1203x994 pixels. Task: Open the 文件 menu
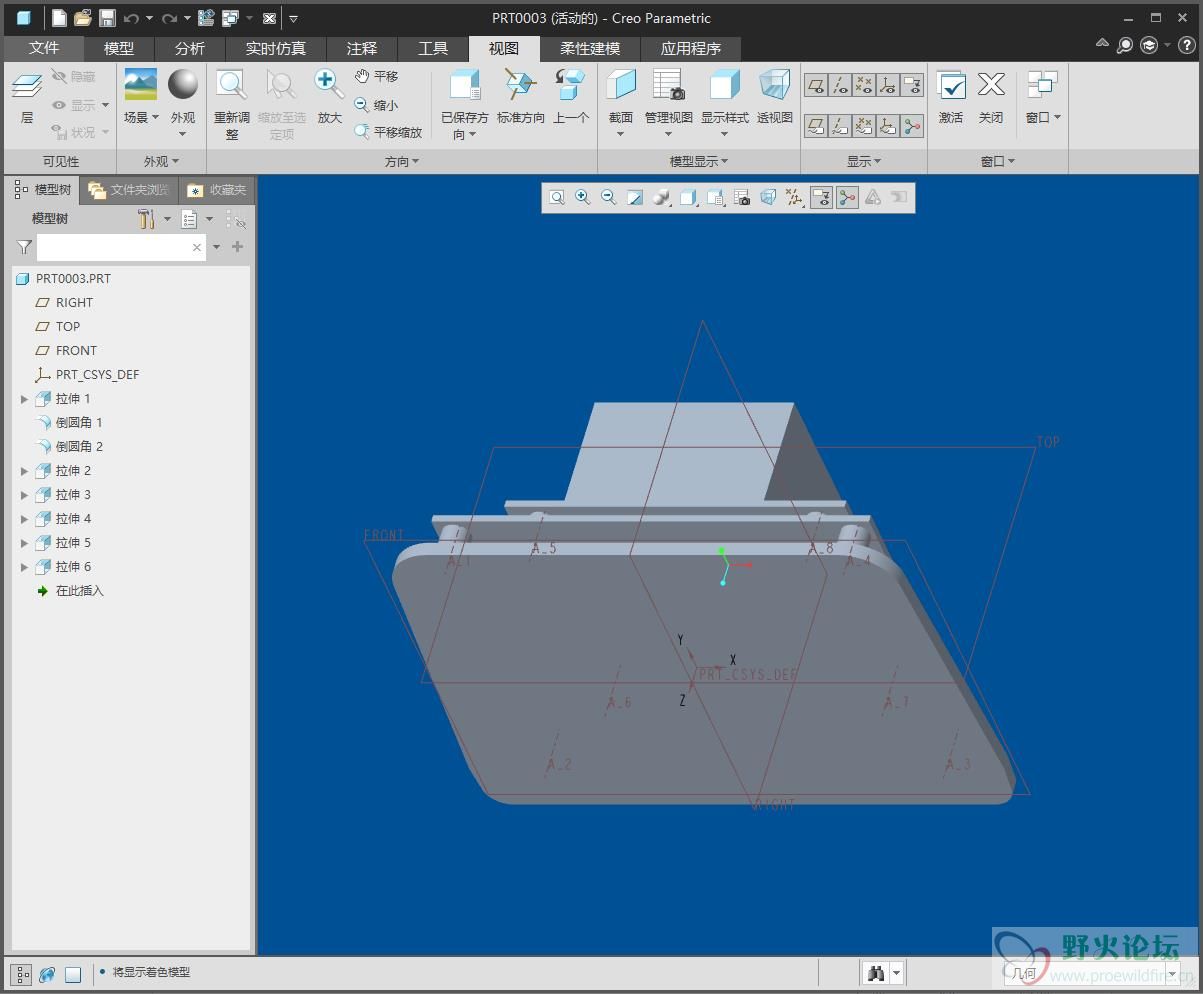click(x=44, y=48)
